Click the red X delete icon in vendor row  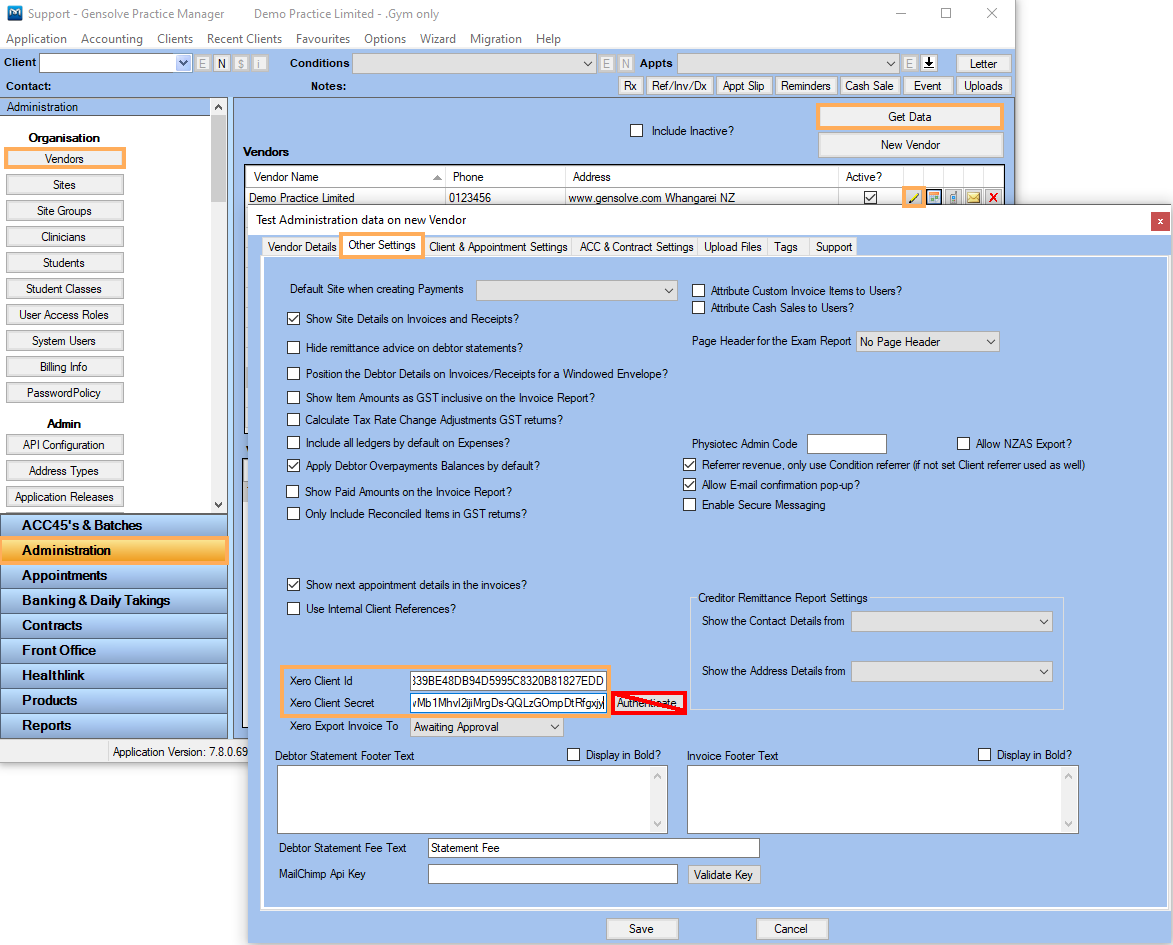(993, 198)
